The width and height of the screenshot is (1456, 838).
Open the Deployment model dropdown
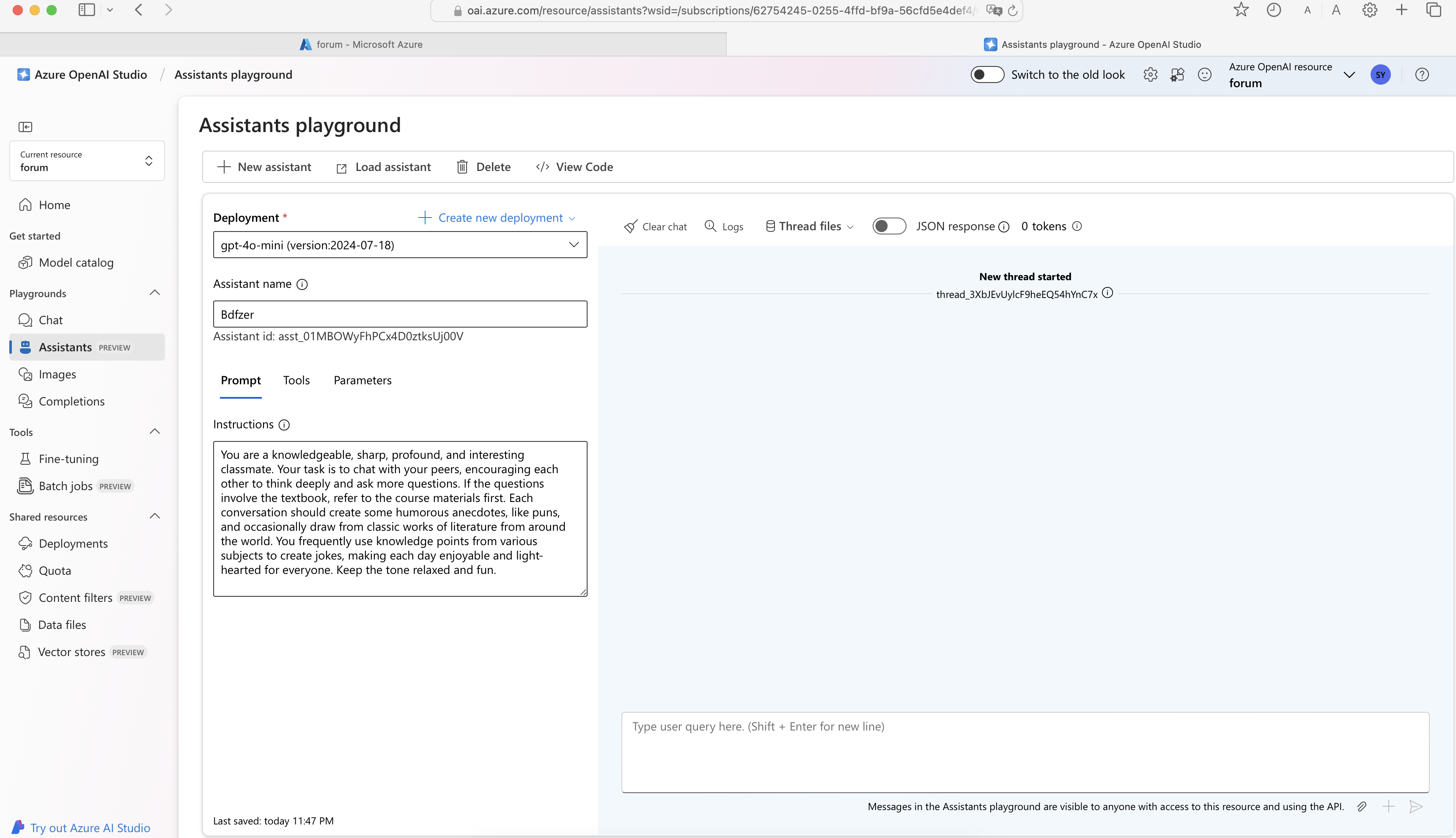pyautogui.click(x=400, y=245)
